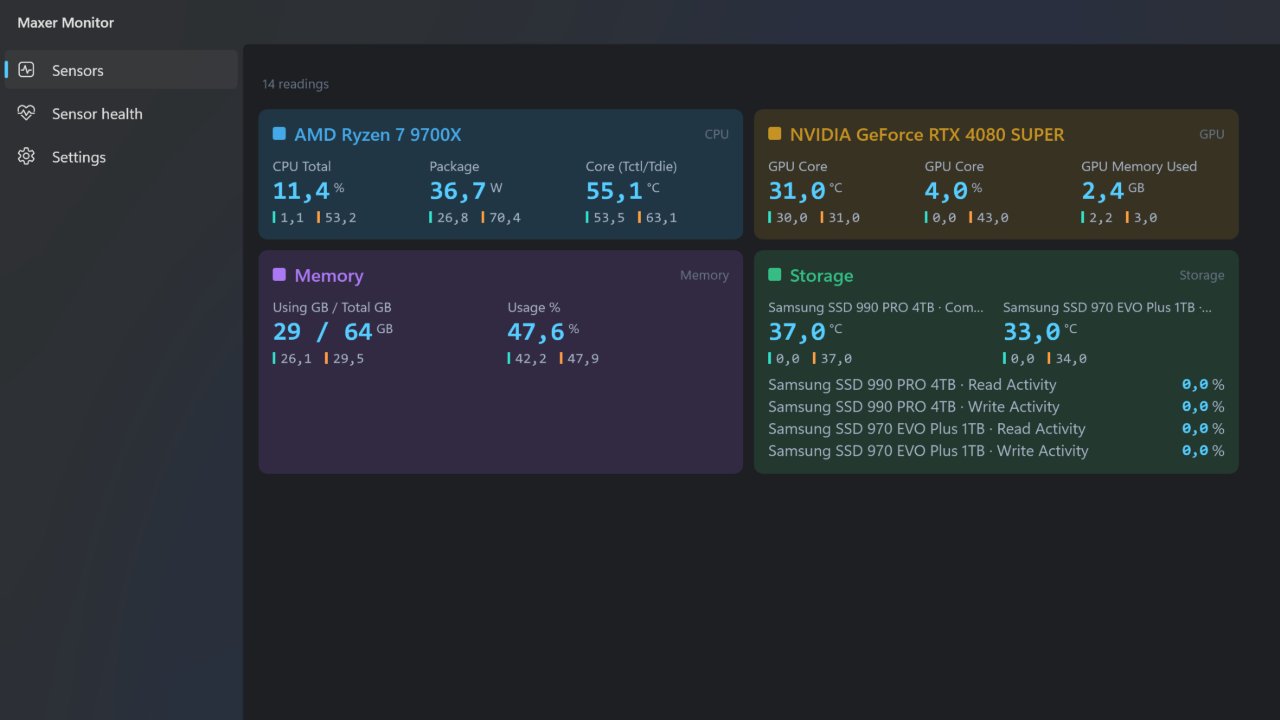Select the AMD Ryzen 7 9700X card title
The image size is (1280, 720).
coord(378,135)
